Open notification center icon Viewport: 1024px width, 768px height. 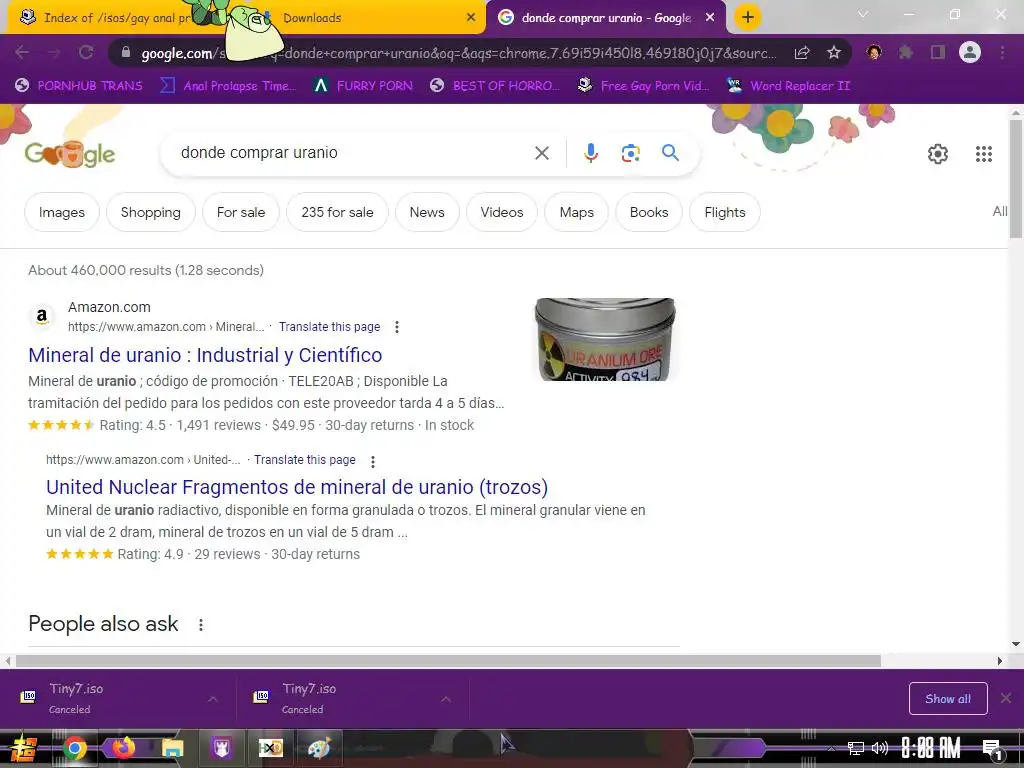pos(992,748)
